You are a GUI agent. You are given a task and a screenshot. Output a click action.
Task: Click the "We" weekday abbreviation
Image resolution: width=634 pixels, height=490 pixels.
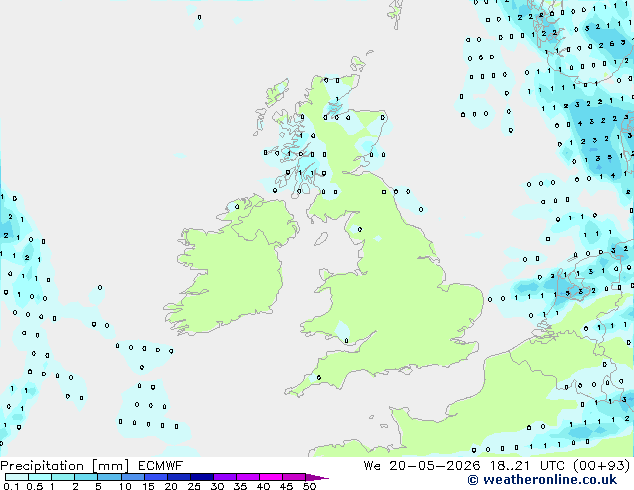click(x=372, y=466)
